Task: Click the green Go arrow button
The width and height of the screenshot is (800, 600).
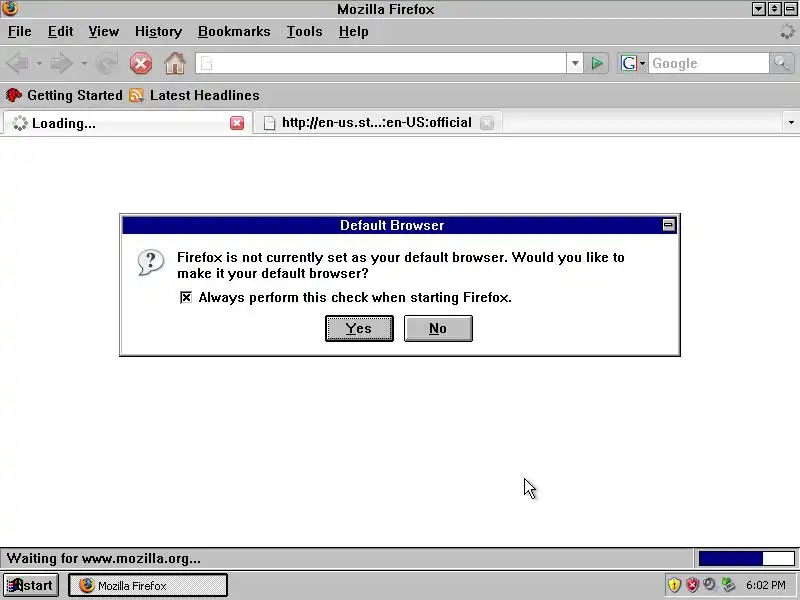Action: coord(596,63)
